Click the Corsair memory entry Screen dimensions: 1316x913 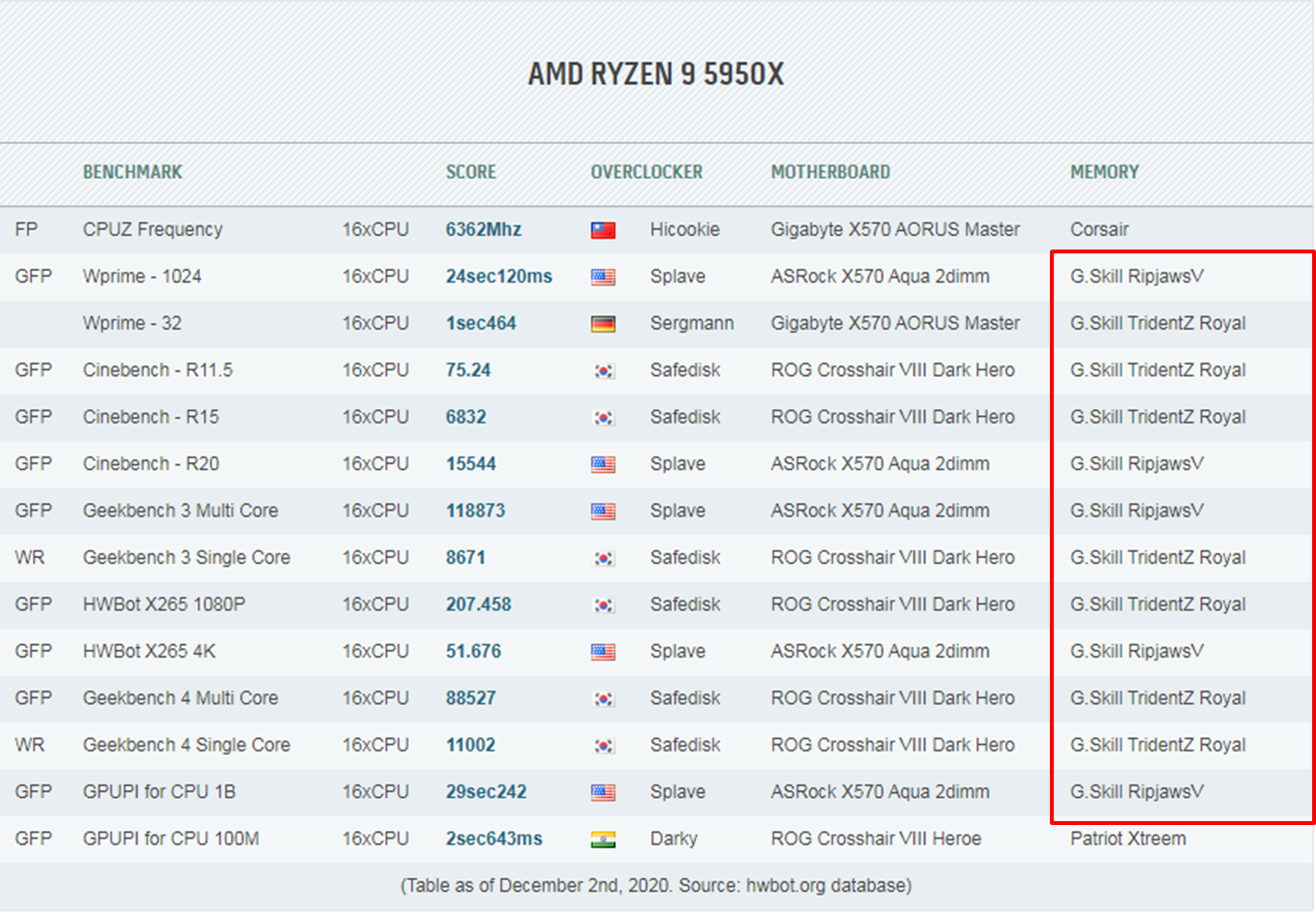(1099, 229)
